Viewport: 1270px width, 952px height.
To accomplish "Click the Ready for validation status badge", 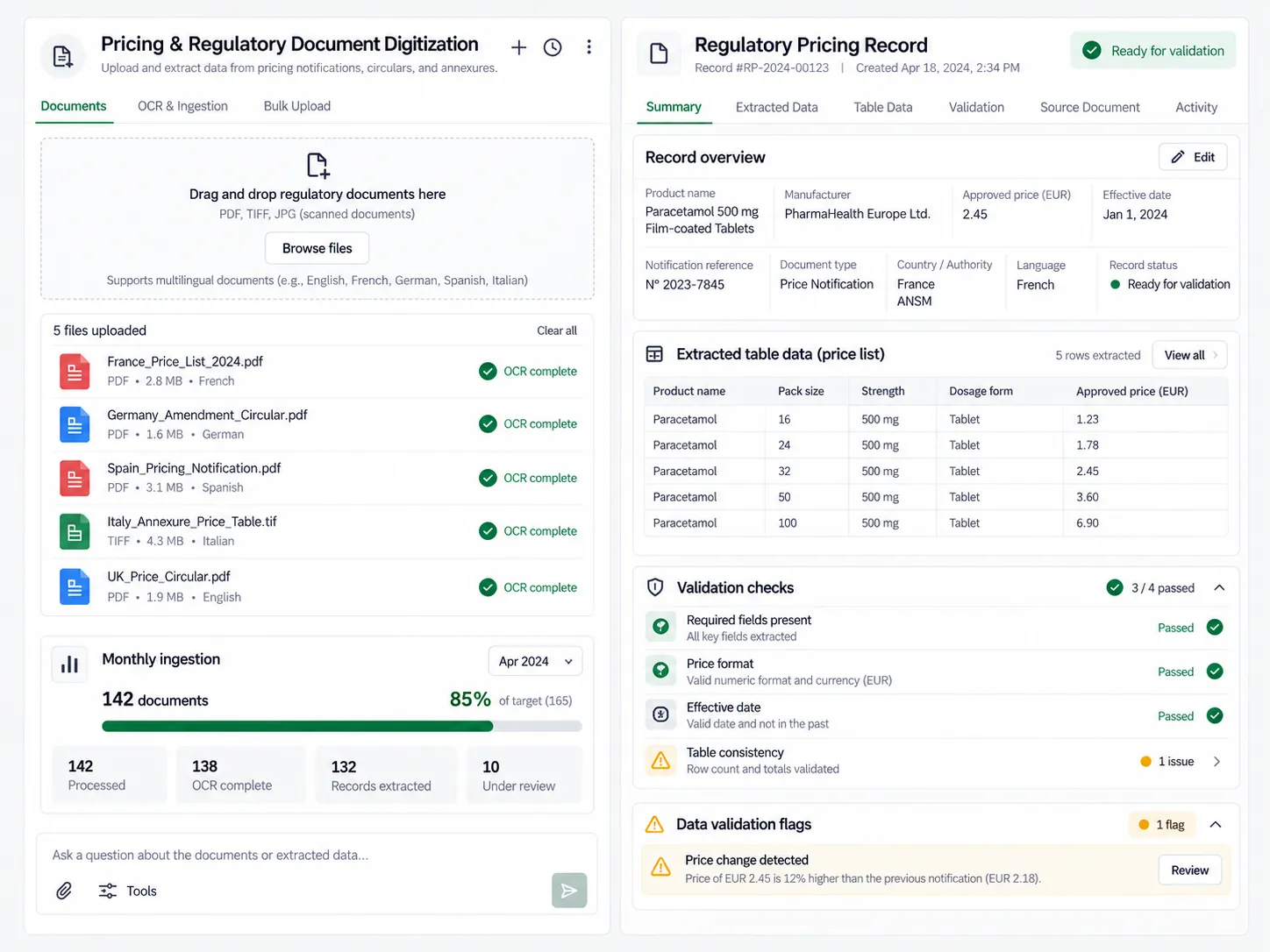I will [x=1153, y=51].
